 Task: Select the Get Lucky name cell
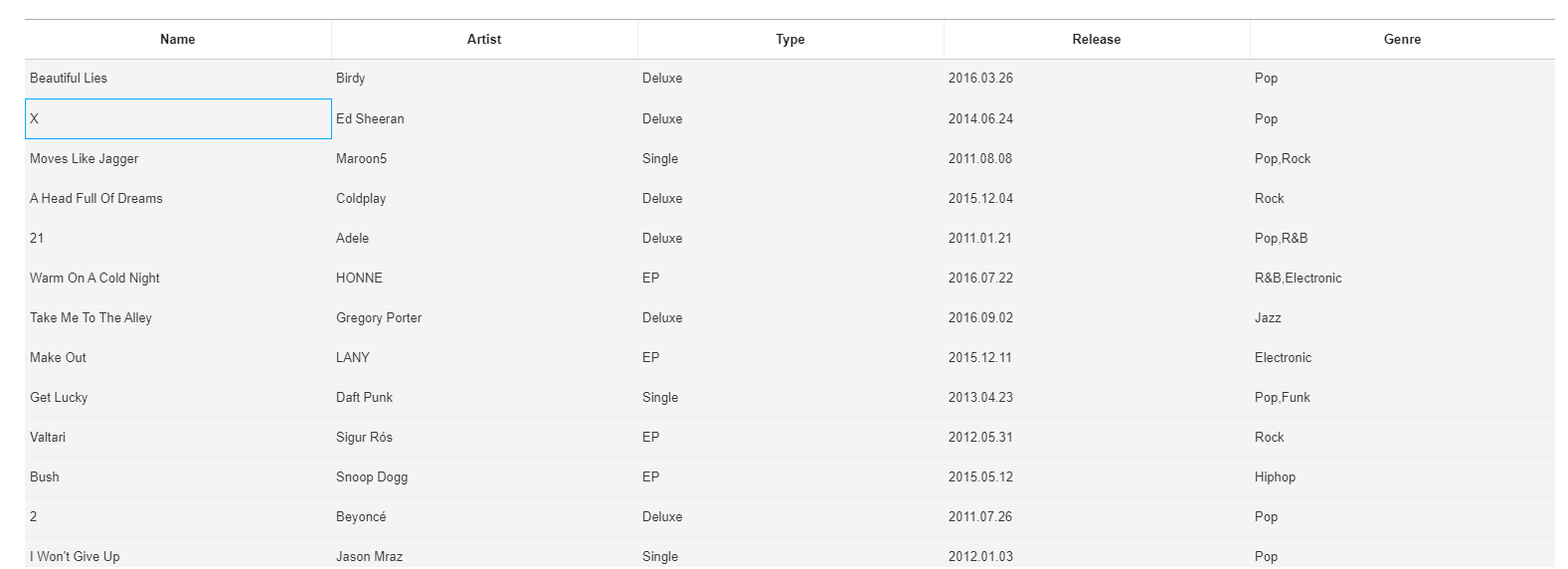[178, 397]
